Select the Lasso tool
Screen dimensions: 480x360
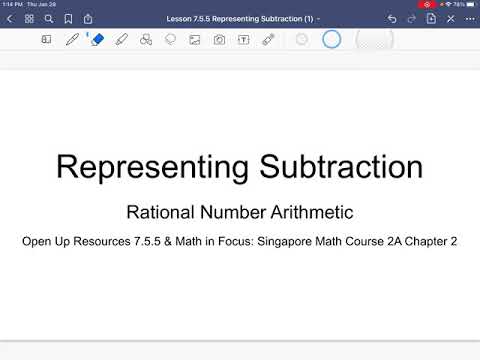click(170, 39)
